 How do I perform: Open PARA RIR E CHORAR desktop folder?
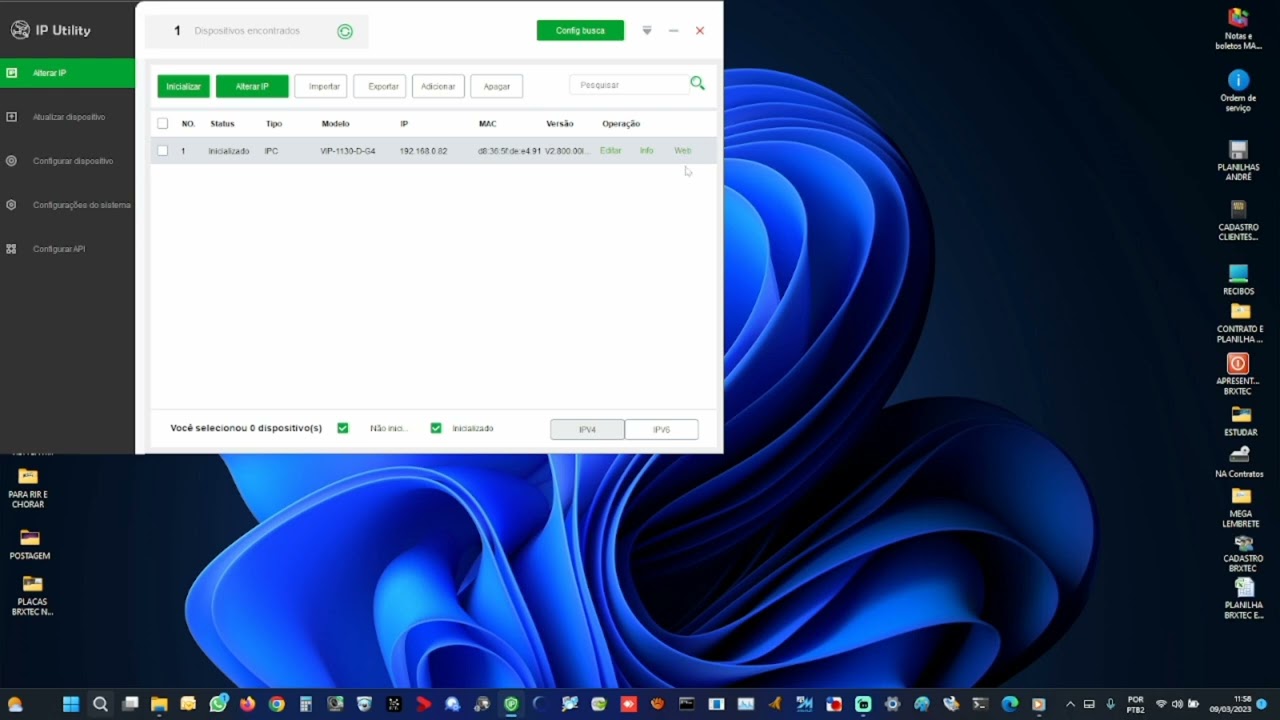point(28,488)
